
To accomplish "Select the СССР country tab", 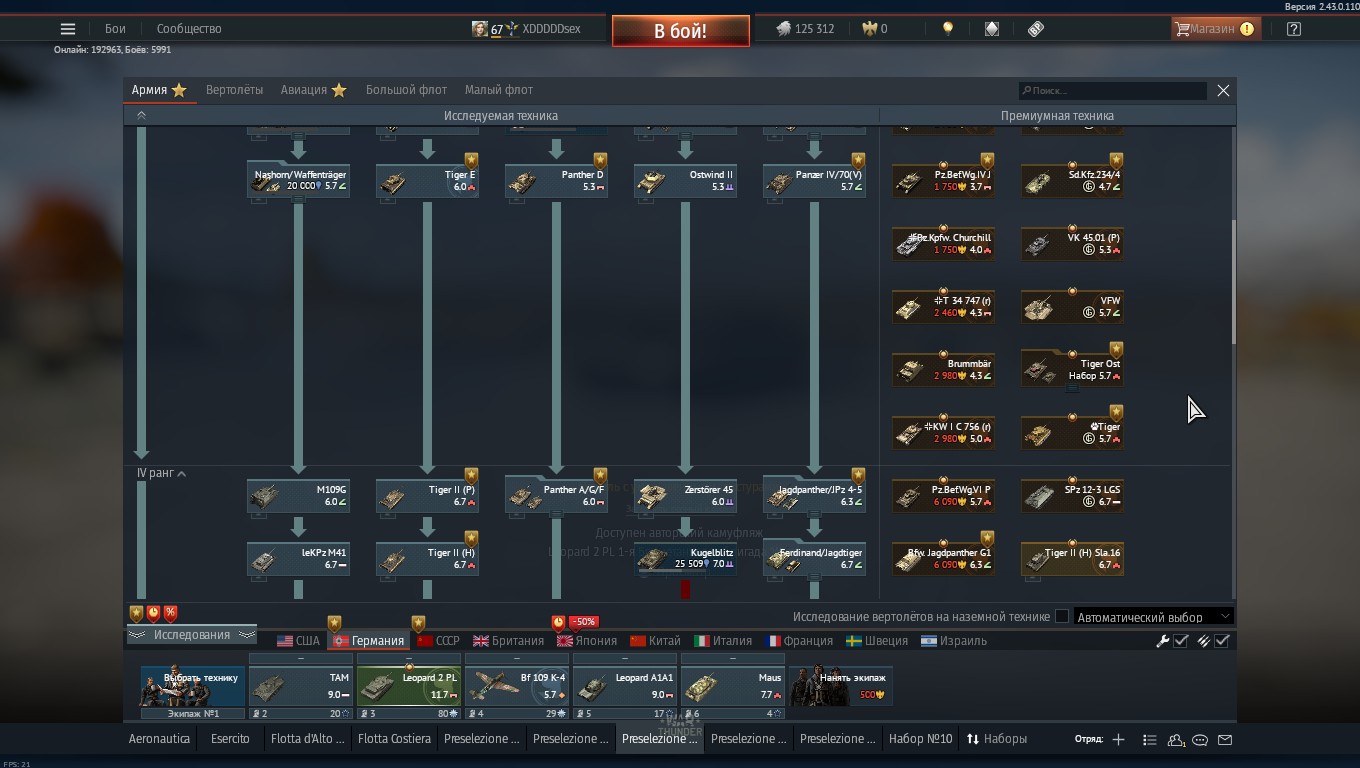I will [x=438, y=641].
